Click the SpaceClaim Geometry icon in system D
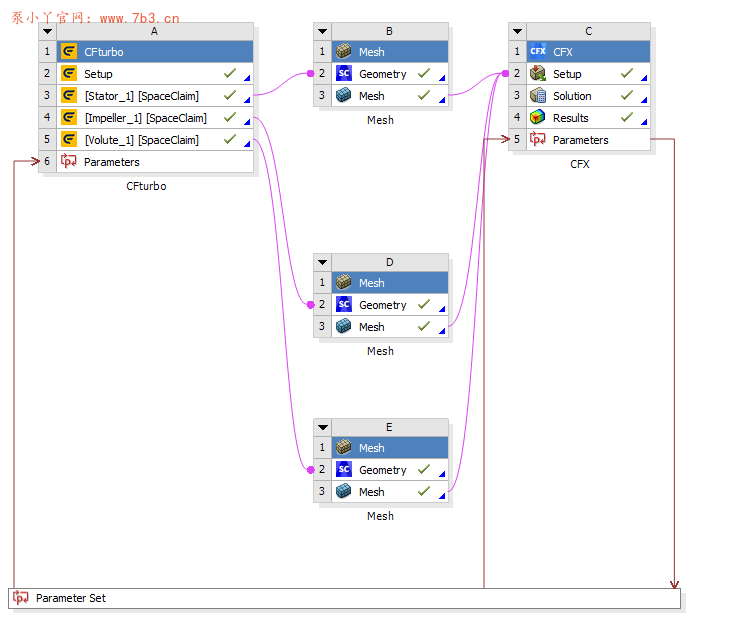This screenshot has width=729, height=631. [344, 304]
